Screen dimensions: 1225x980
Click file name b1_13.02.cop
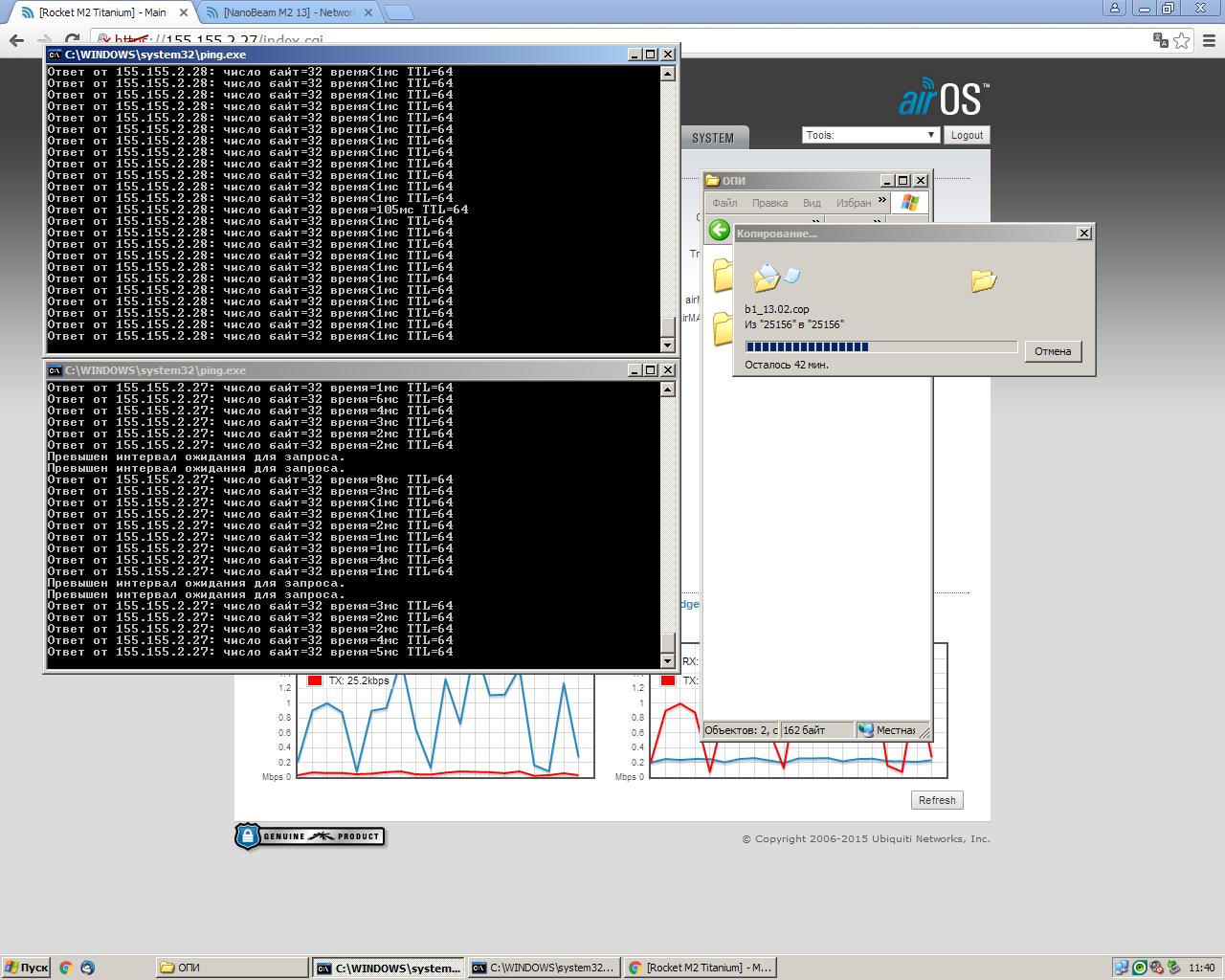point(777,309)
